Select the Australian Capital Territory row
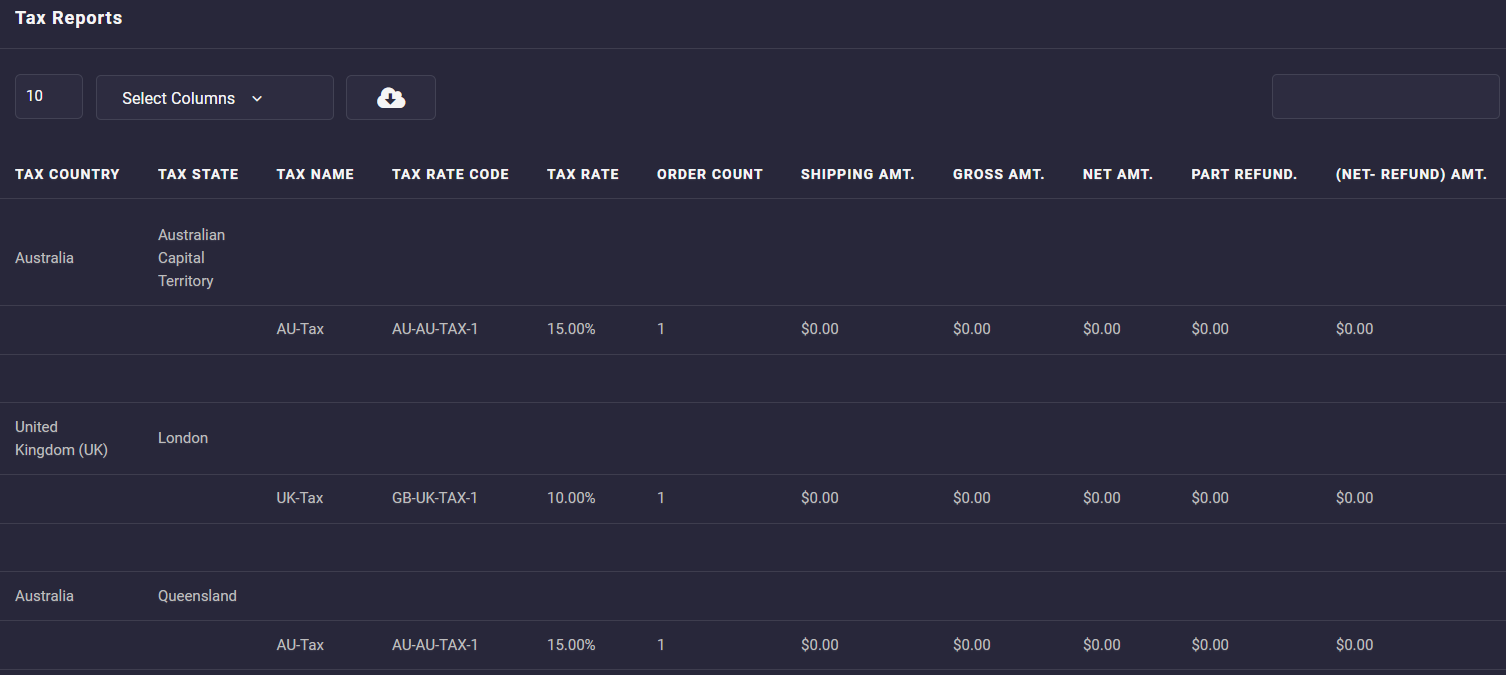Image resolution: width=1506 pixels, height=675 pixels. (191, 258)
